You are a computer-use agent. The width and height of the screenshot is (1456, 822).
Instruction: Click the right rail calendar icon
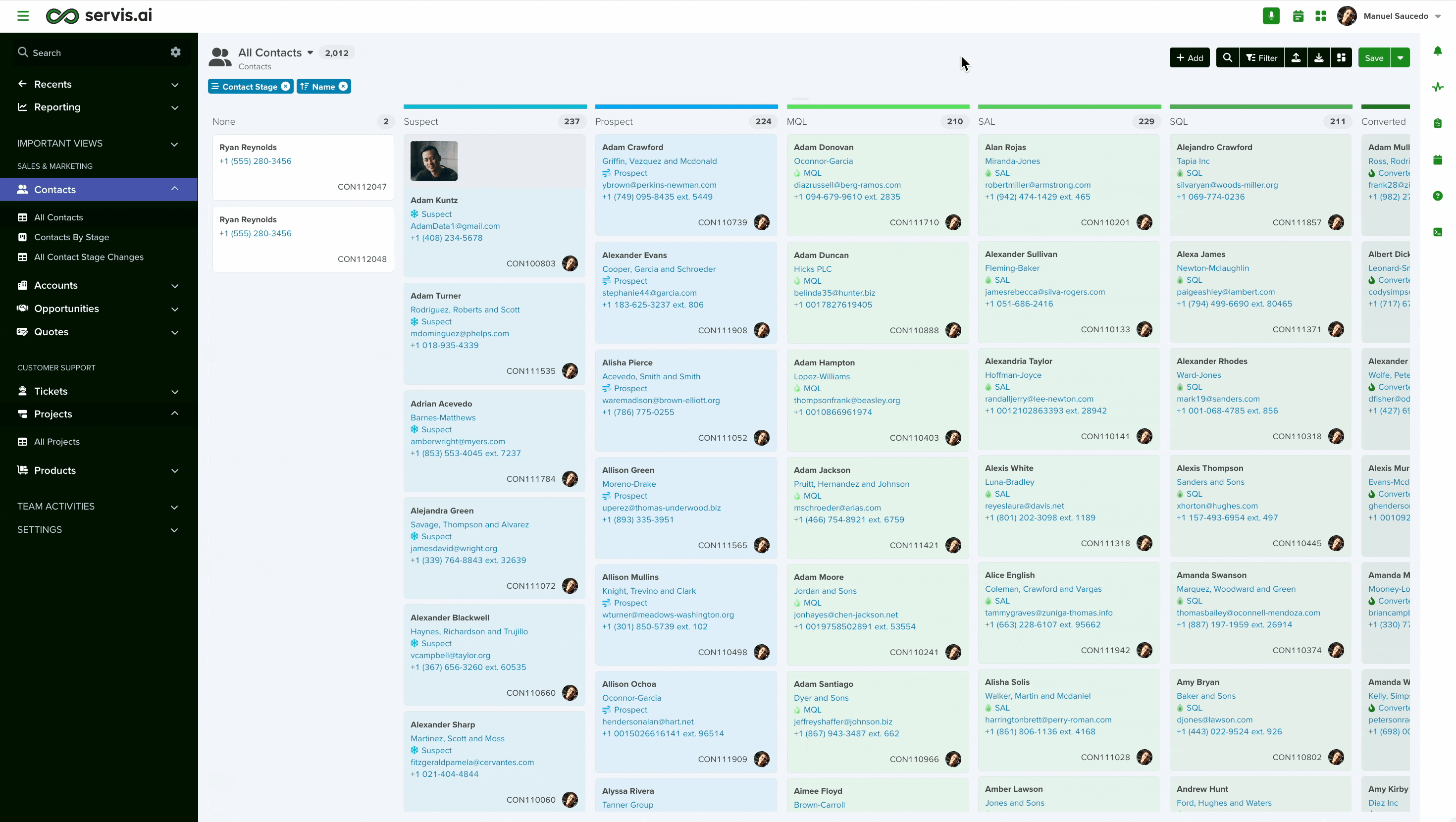click(x=1438, y=159)
